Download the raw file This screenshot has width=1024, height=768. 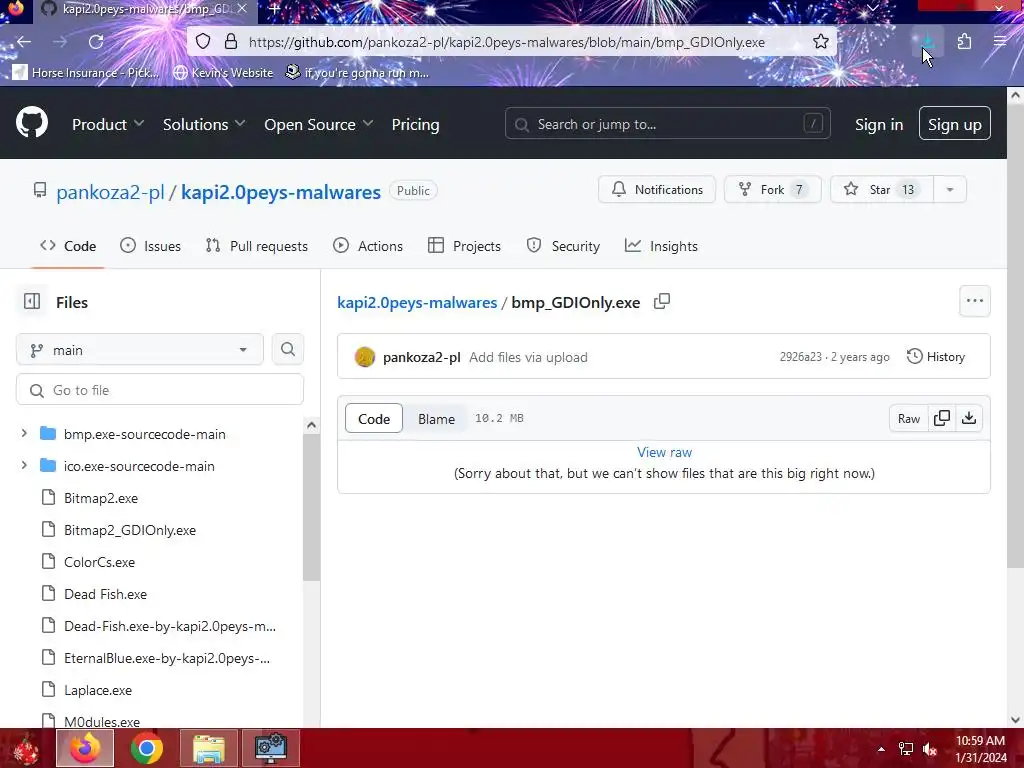click(x=969, y=418)
